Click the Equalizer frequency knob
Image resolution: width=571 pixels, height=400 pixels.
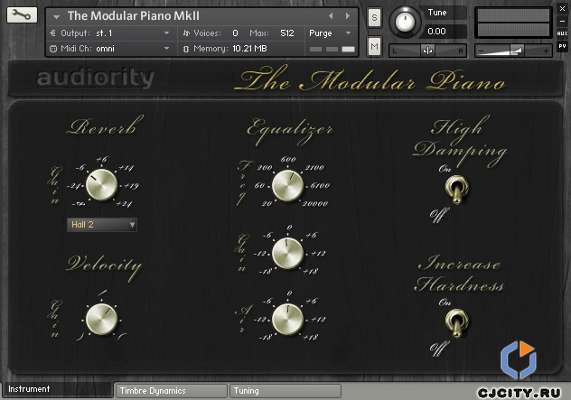click(288, 185)
